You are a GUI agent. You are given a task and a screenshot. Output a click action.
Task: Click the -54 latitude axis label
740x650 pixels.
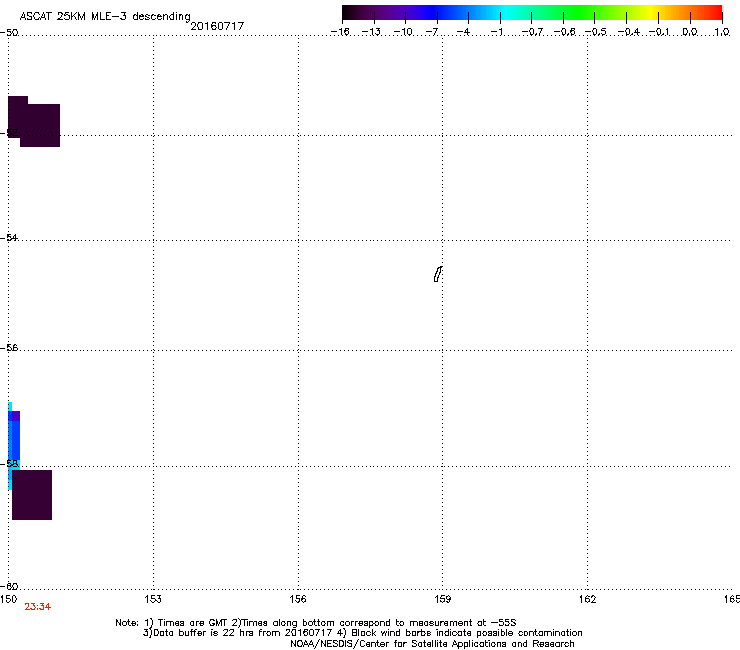point(9,237)
